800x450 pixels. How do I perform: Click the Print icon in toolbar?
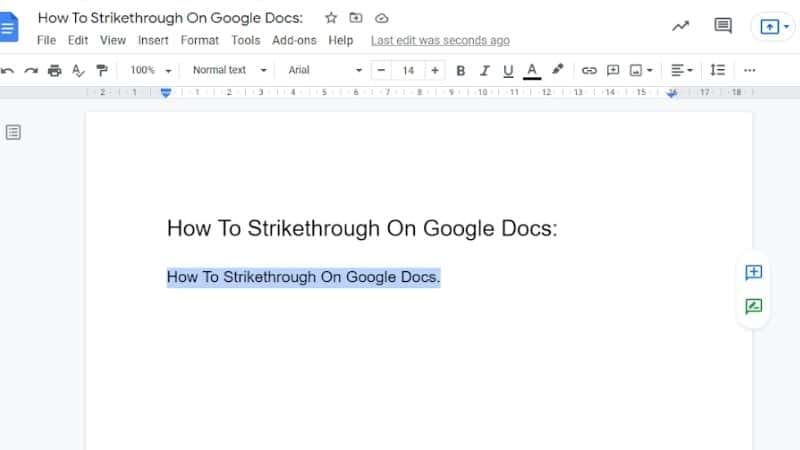(x=54, y=70)
